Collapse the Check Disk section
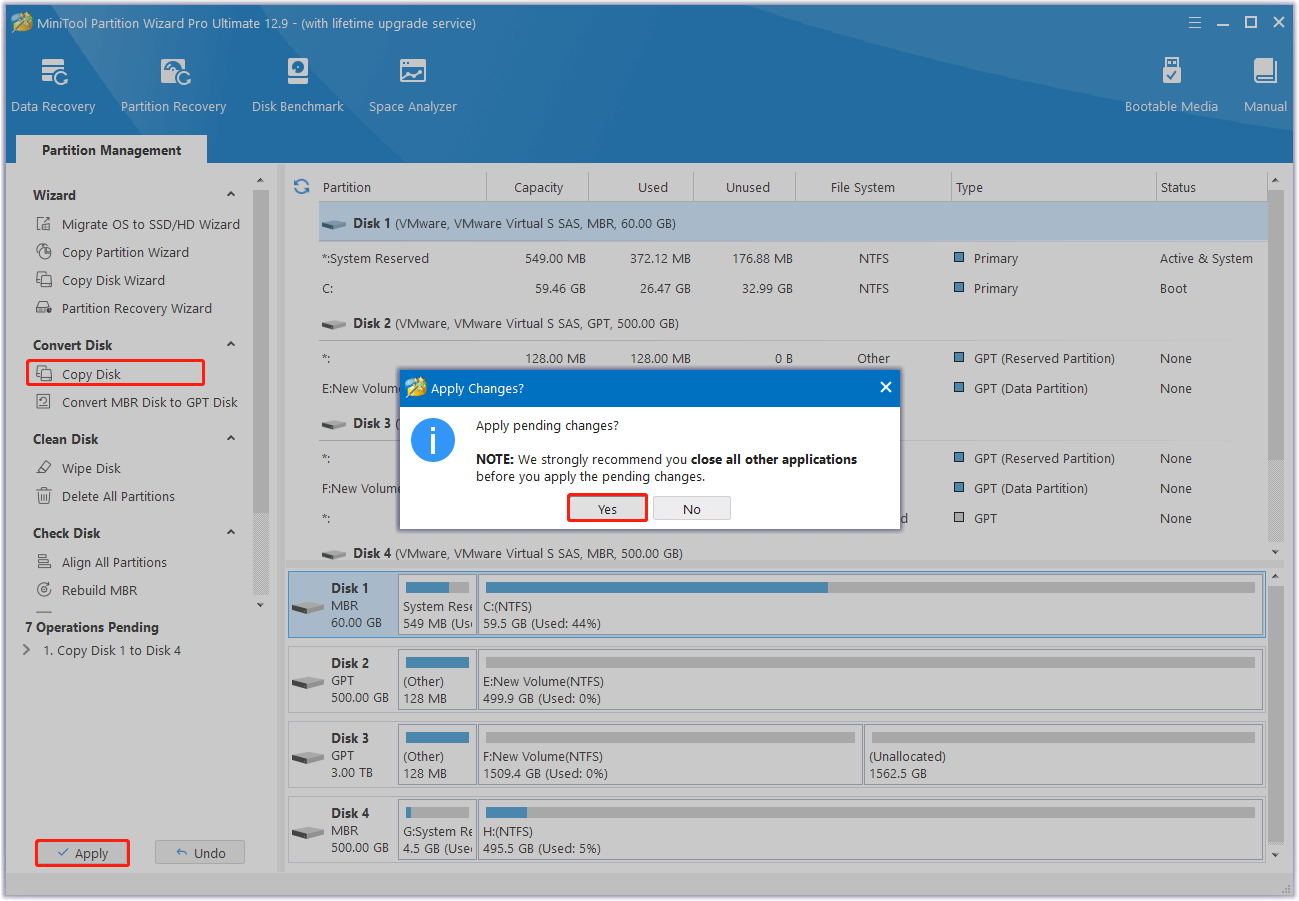 point(231,533)
